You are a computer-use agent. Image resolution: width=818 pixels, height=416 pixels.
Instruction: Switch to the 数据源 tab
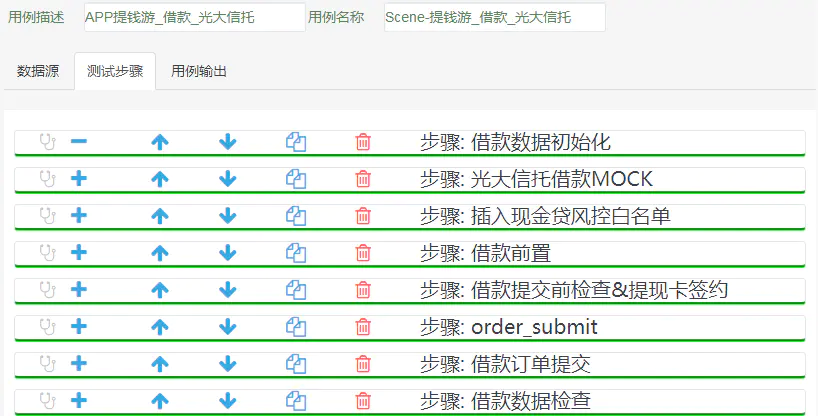tap(38, 71)
